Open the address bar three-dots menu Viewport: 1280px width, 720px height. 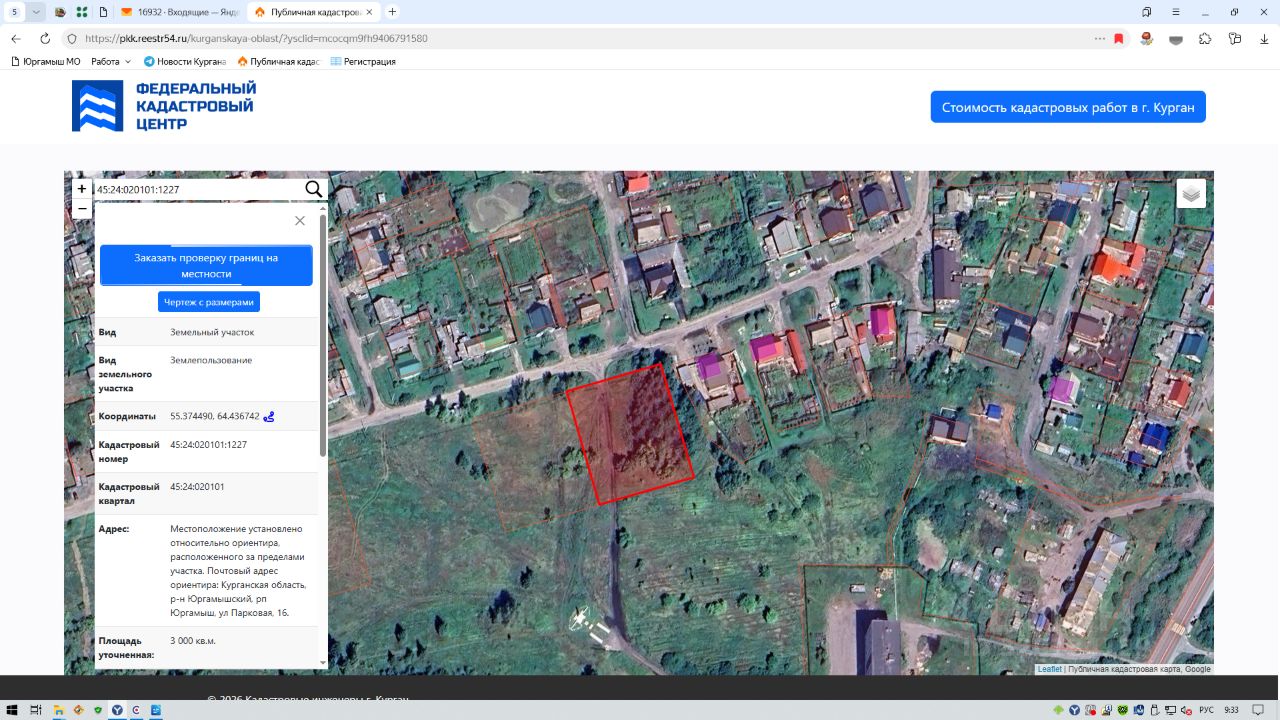tap(1099, 38)
